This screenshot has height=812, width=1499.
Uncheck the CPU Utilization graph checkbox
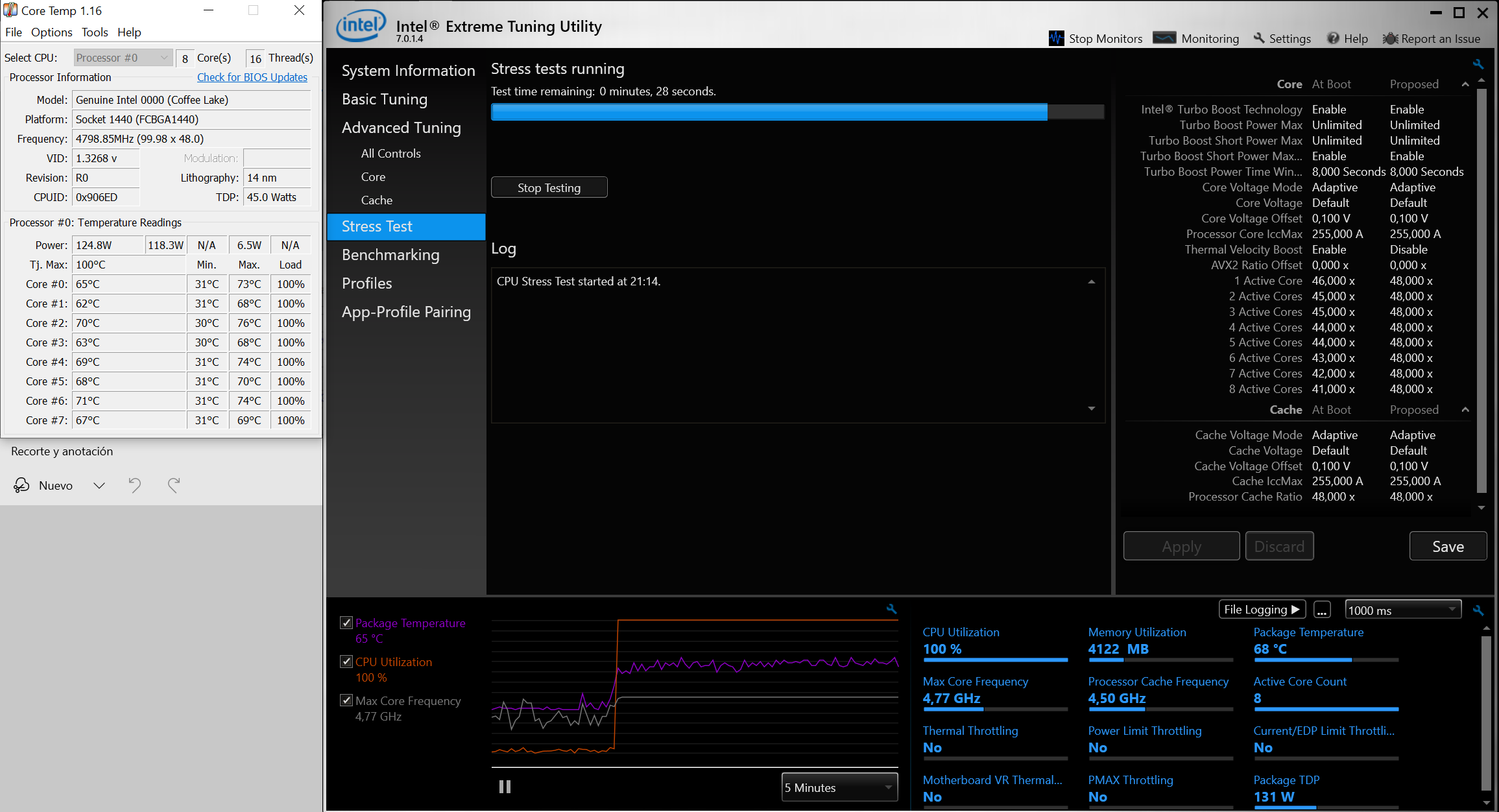tap(346, 662)
